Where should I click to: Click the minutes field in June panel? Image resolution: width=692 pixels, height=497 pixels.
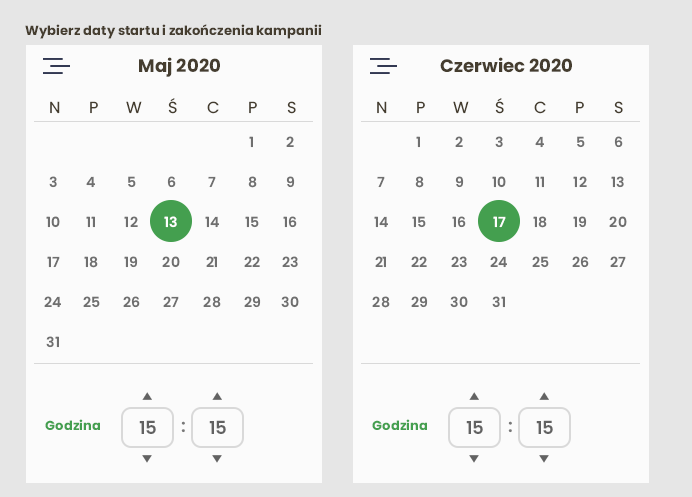544,427
